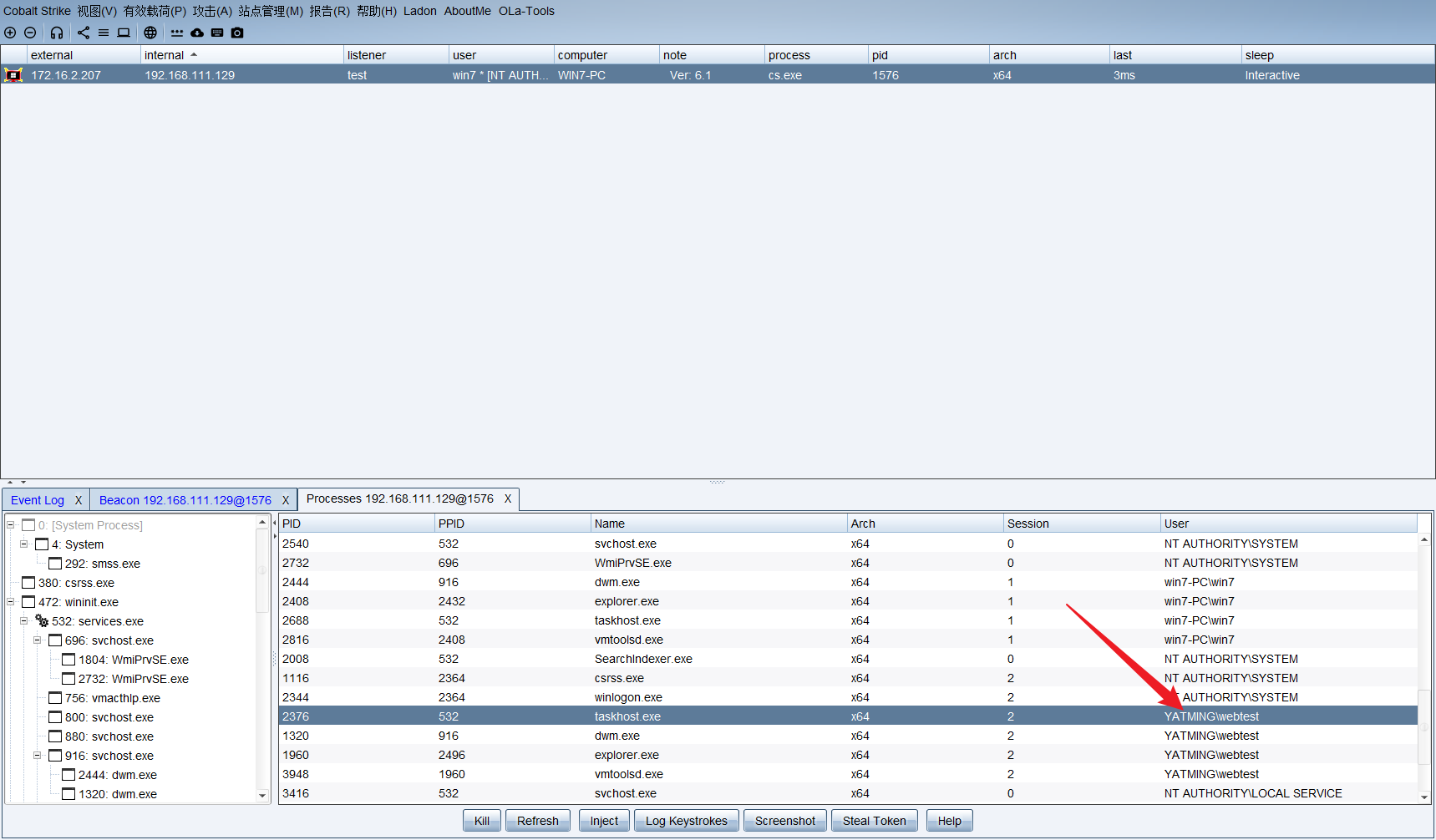Open the 视图(V) menu
The width and height of the screenshot is (1436, 840).
point(97,11)
